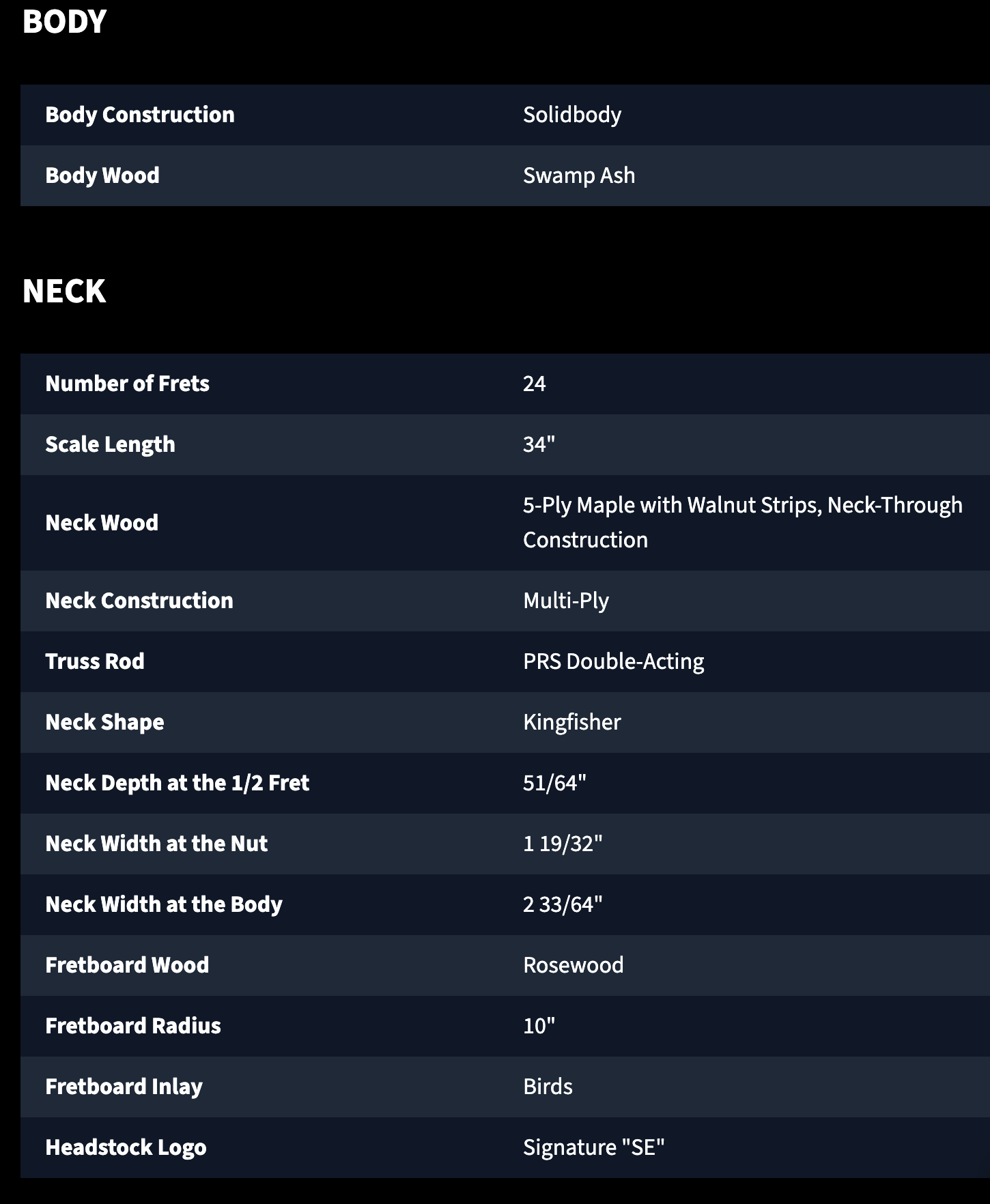Select the Body Wood row label

click(x=102, y=175)
